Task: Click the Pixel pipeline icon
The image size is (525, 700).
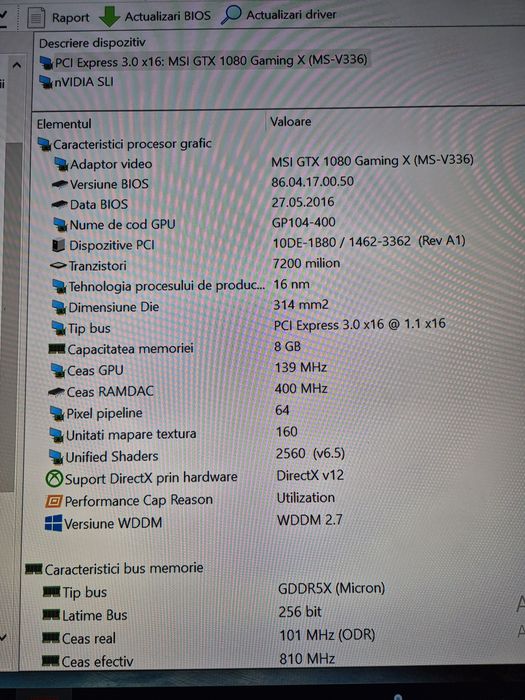Action: point(57,413)
